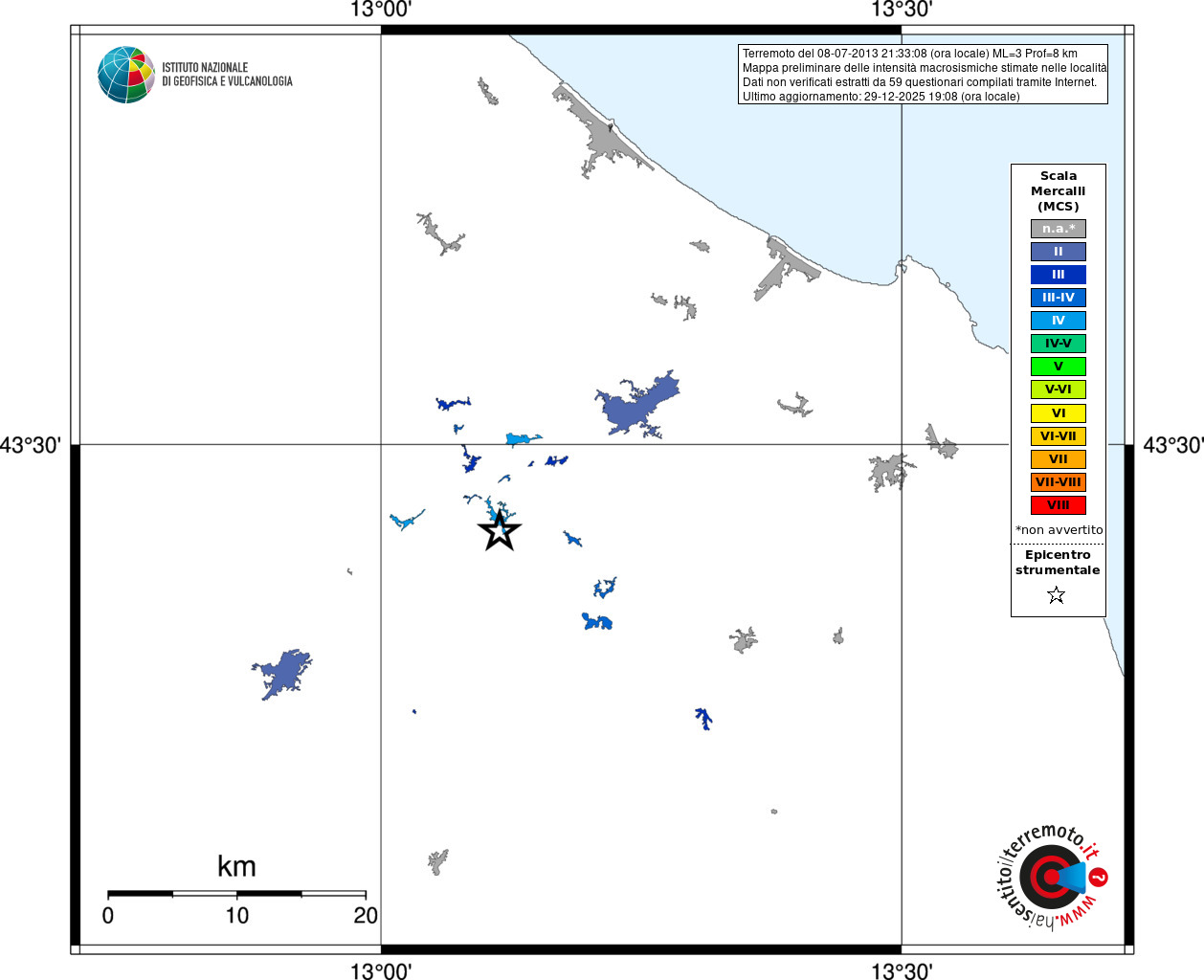The width and height of the screenshot is (1204, 980).
Task: Click the 'Mappa preliminare' info line
Action: click(924, 68)
